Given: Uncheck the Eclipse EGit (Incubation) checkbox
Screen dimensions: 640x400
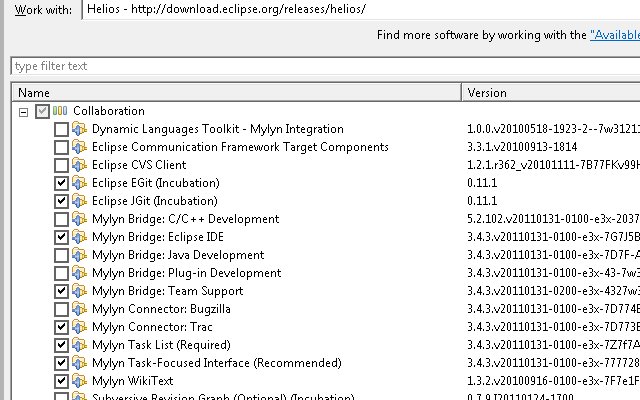Looking at the screenshot, I should pyautogui.click(x=61, y=183).
